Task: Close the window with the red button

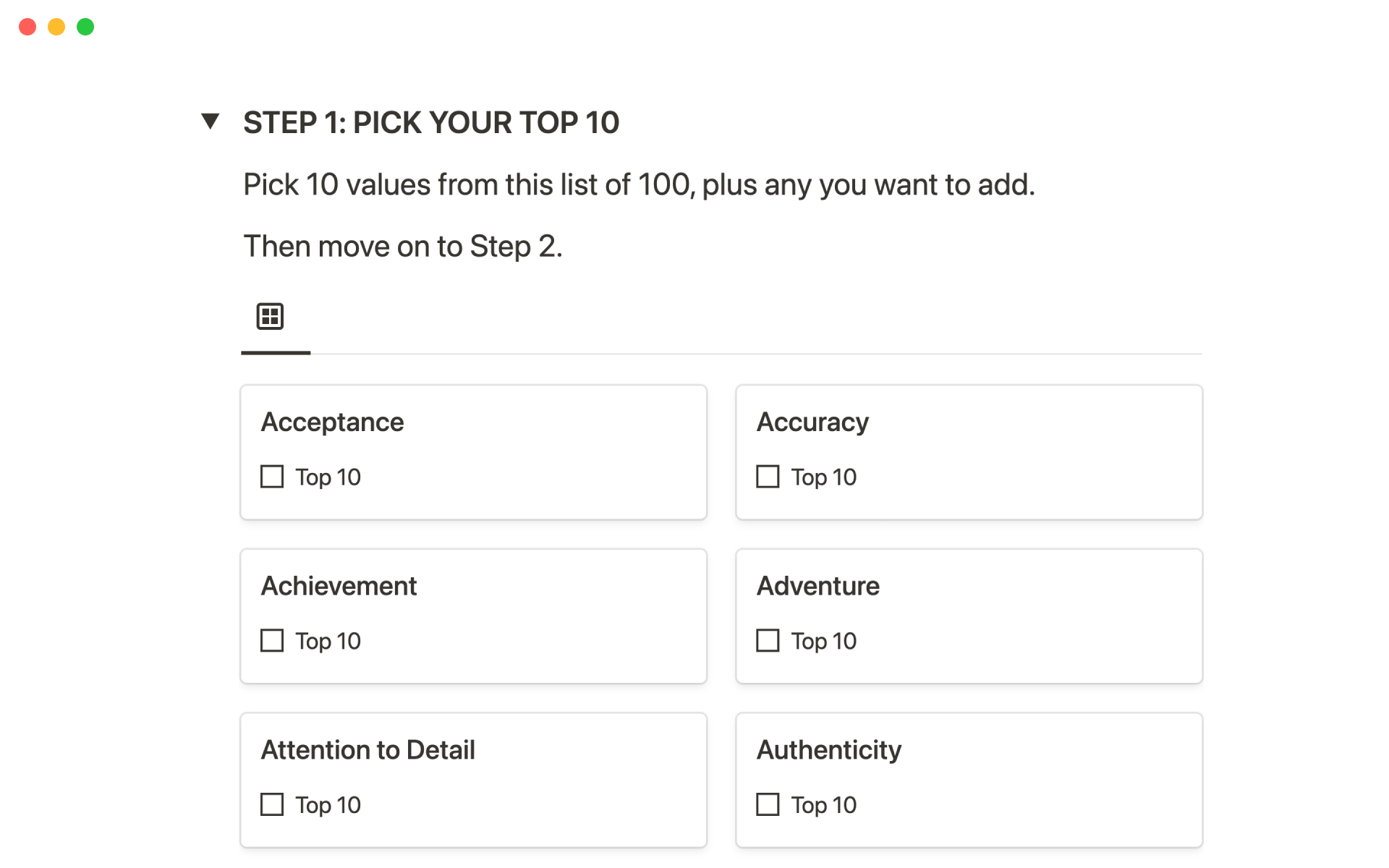Action: click(27, 27)
